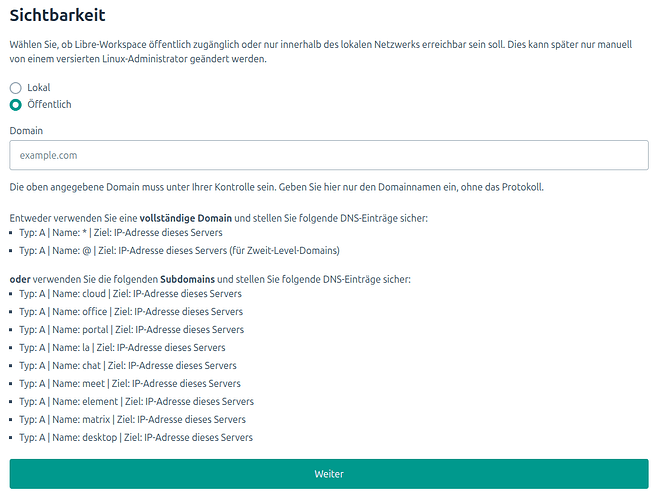Viewport: 660px width, 499px height.
Task: Click the 'element' DNS entry line
Action: click(x=135, y=401)
